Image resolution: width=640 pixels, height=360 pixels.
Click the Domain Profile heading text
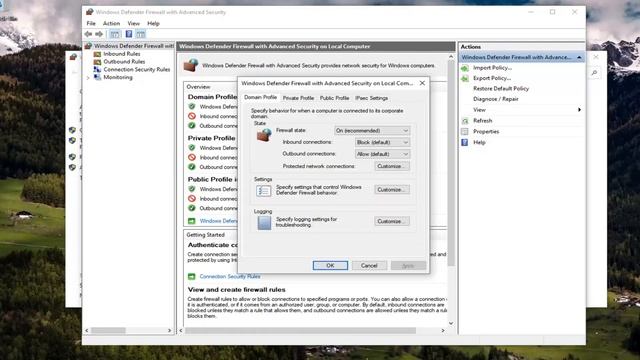click(x=212, y=97)
